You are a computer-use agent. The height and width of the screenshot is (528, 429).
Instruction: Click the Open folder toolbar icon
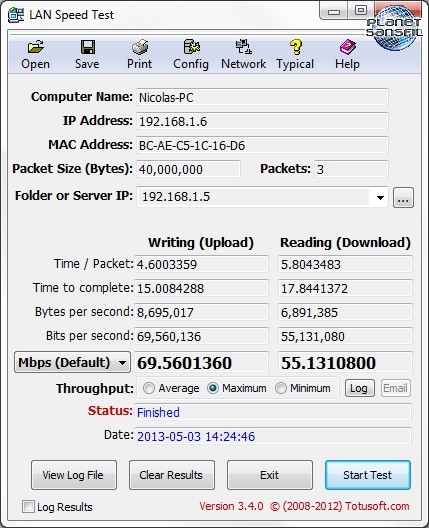click(x=35, y=47)
